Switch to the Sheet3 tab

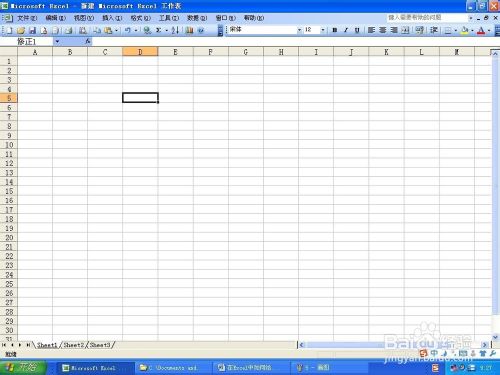100,345
